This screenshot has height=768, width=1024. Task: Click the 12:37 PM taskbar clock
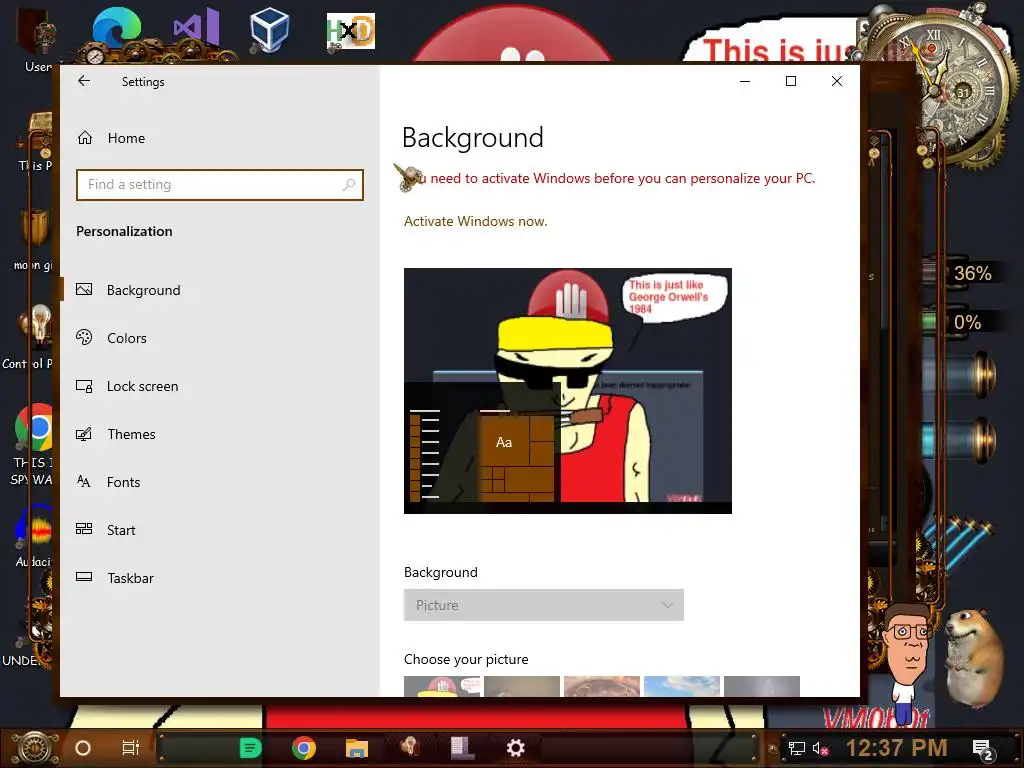(897, 748)
